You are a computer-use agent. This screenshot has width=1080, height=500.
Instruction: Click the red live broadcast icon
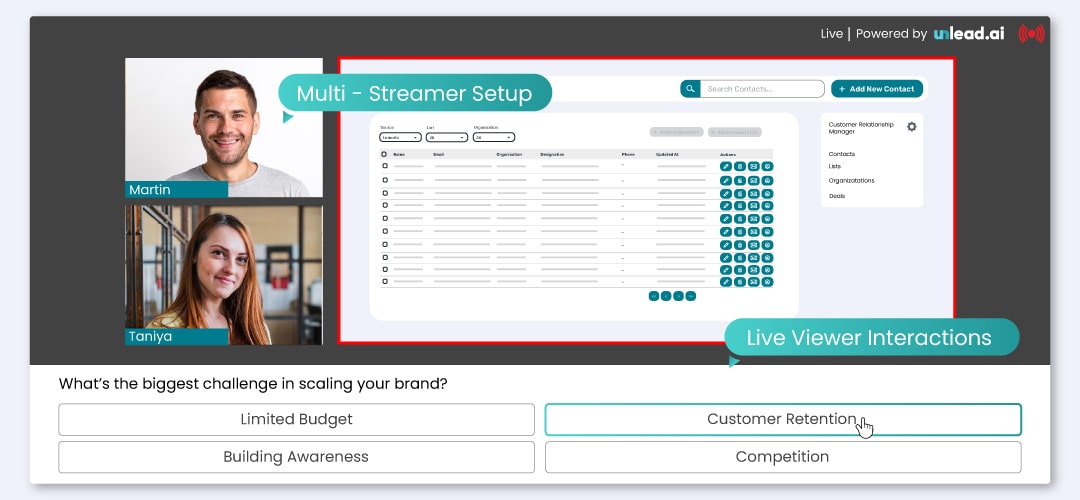(1031, 34)
